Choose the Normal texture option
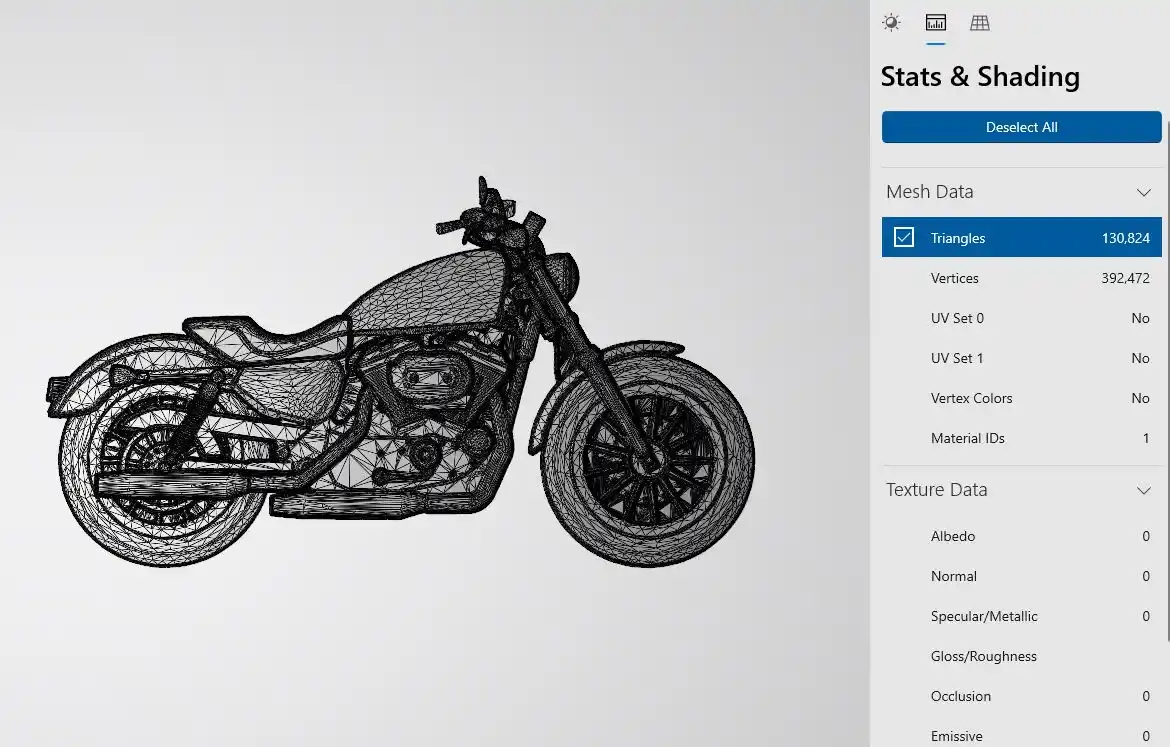Image resolution: width=1170 pixels, height=747 pixels. point(1020,576)
